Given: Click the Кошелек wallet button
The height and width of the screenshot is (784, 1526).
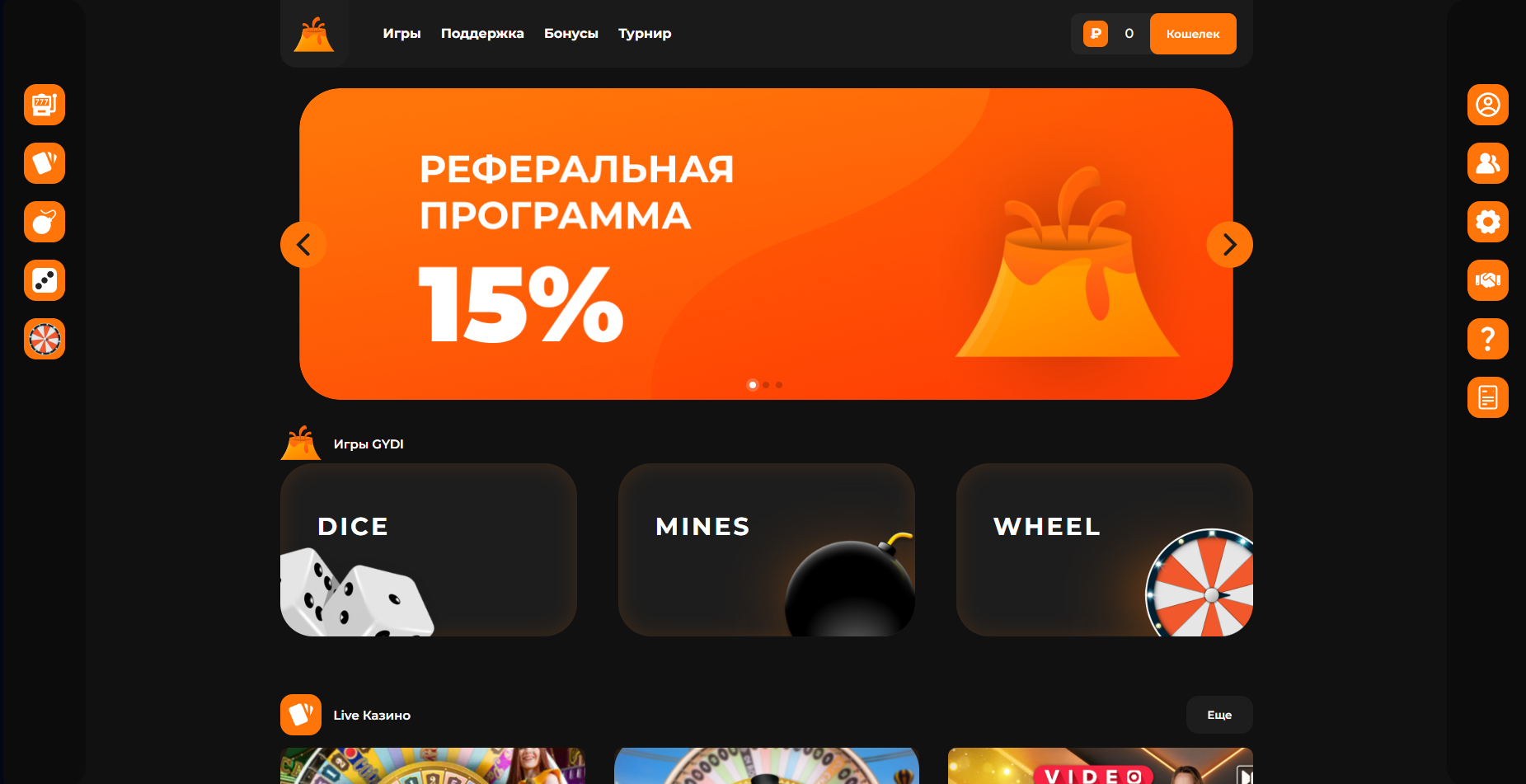Looking at the screenshot, I should click(1193, 34).
